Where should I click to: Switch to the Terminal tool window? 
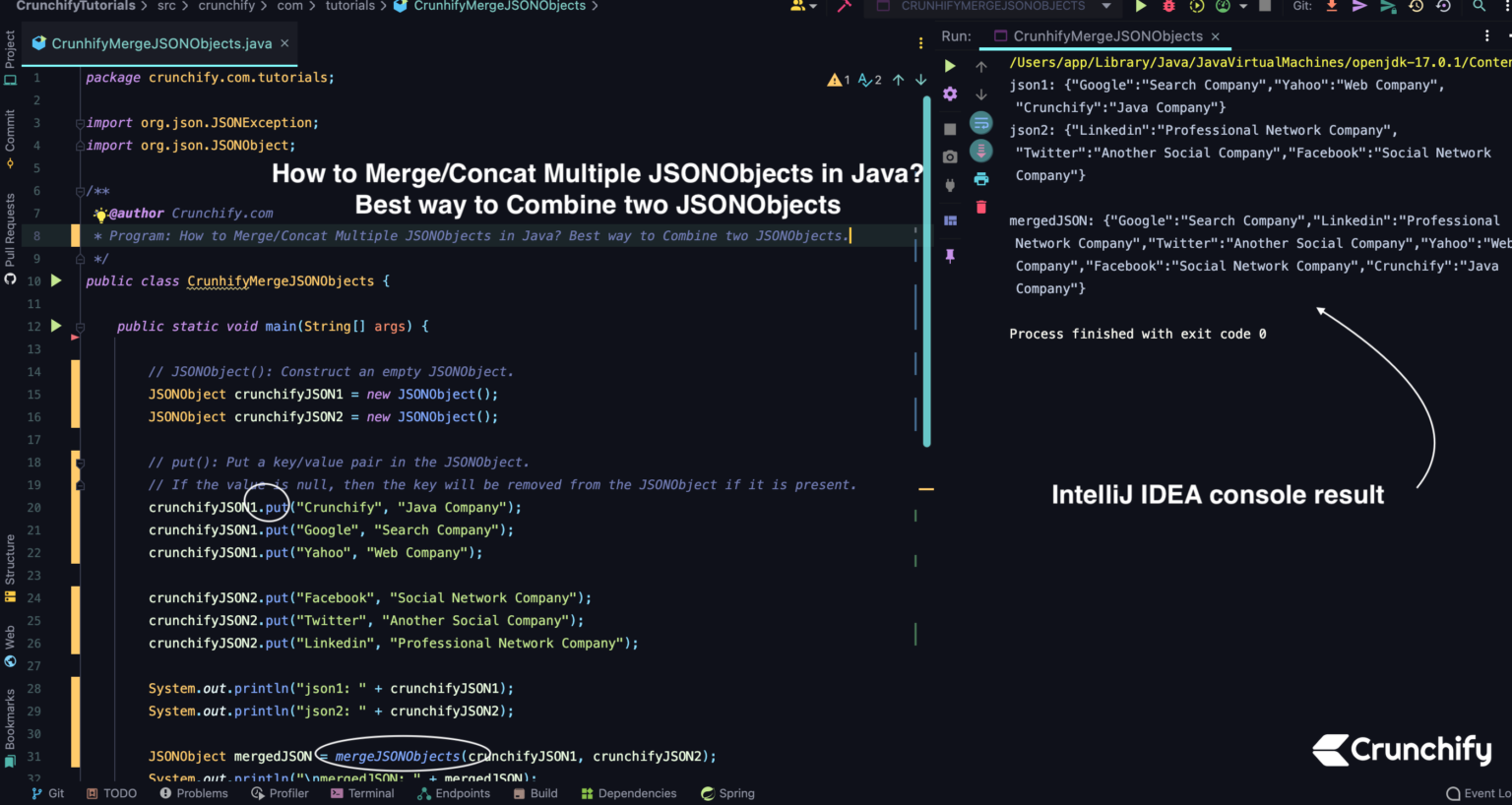coord(362,793)
